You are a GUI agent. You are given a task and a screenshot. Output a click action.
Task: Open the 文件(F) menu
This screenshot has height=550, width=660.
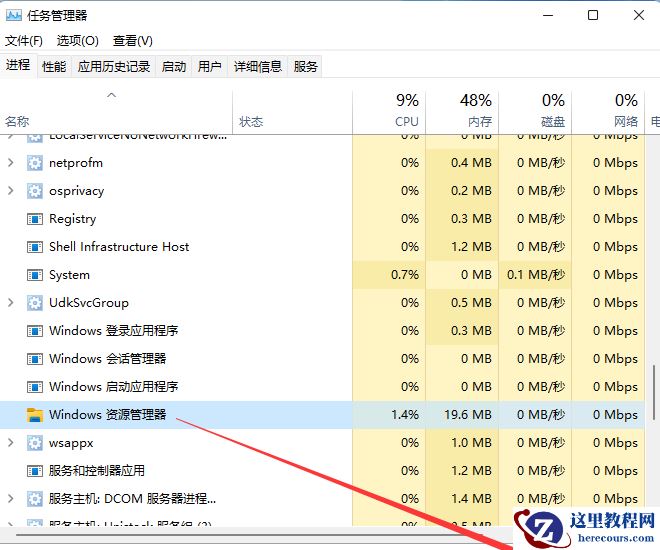pos(24,41)
